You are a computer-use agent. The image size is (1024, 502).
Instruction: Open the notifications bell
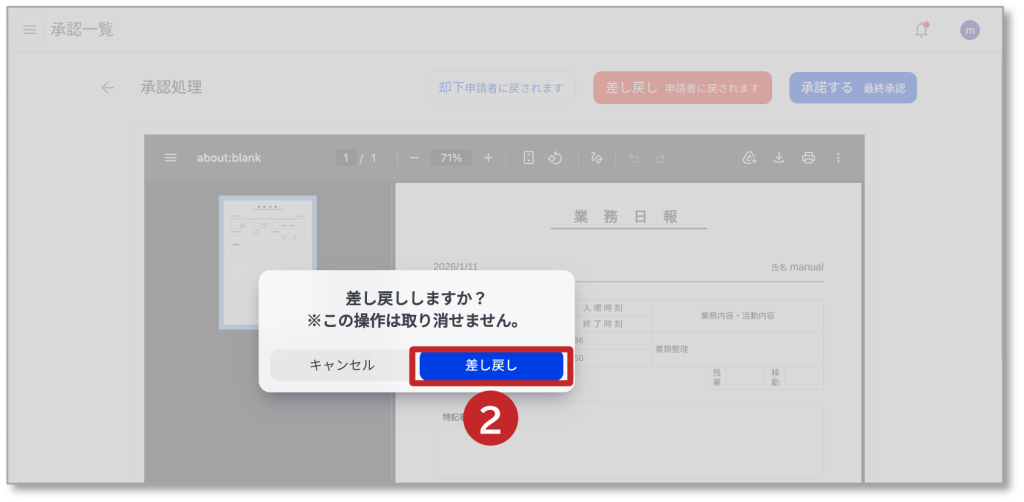tap(921, 30)
